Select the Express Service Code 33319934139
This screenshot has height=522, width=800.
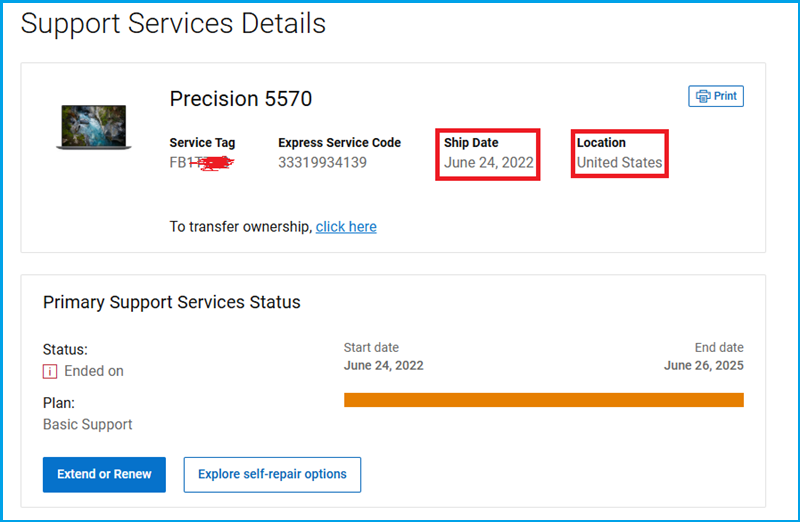tap(322, 163)
